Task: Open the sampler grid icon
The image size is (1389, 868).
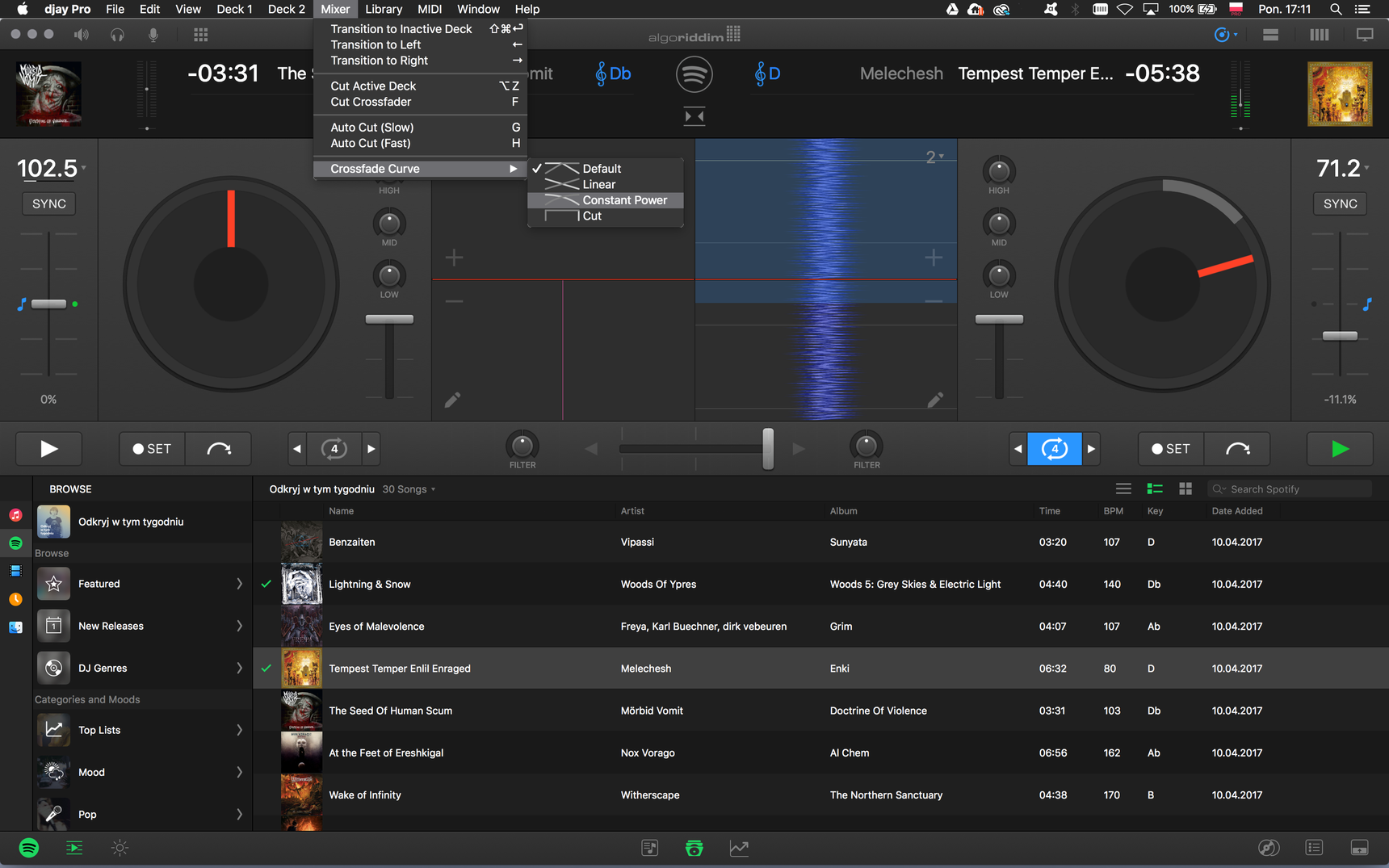Action: (x=201, y=35)
